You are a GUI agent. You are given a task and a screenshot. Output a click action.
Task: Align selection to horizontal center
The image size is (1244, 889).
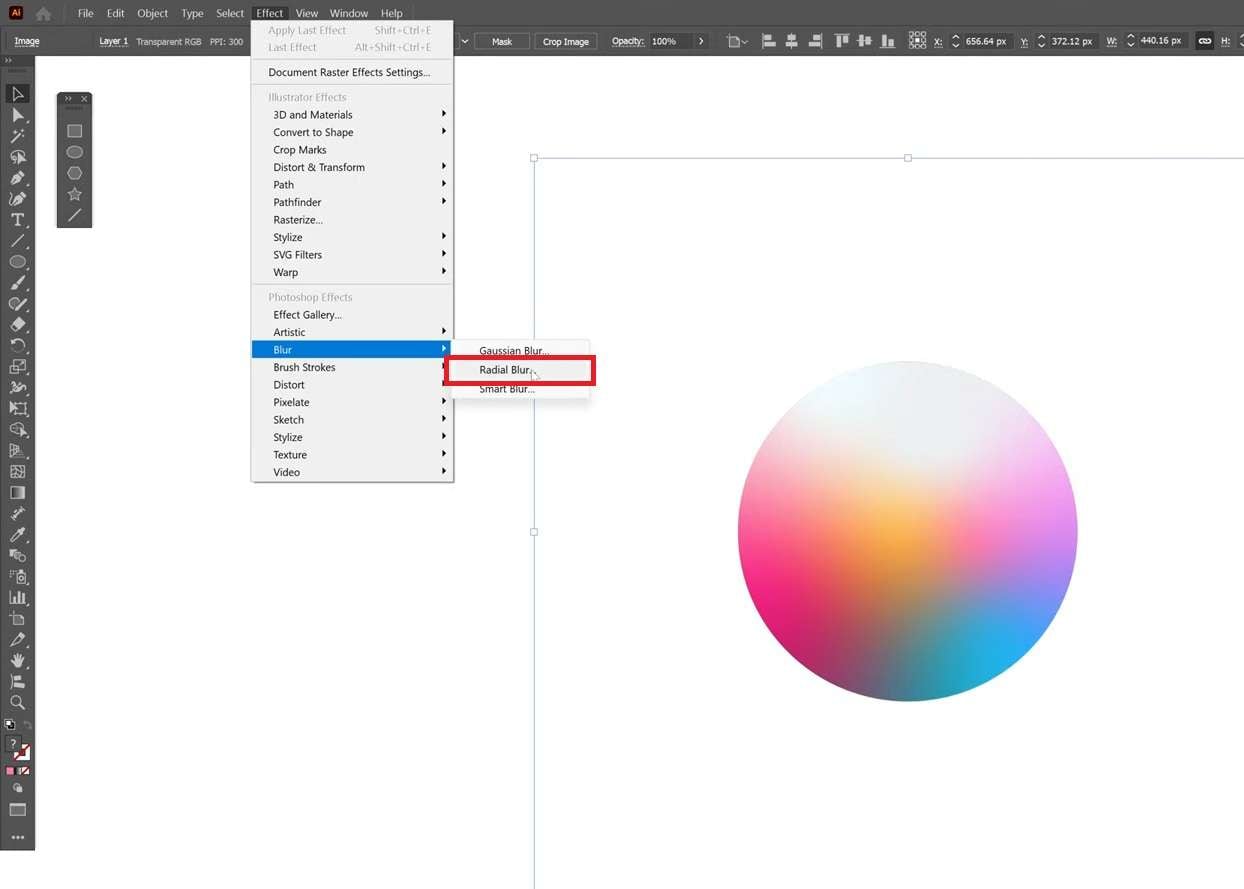(x=792, y=41)
